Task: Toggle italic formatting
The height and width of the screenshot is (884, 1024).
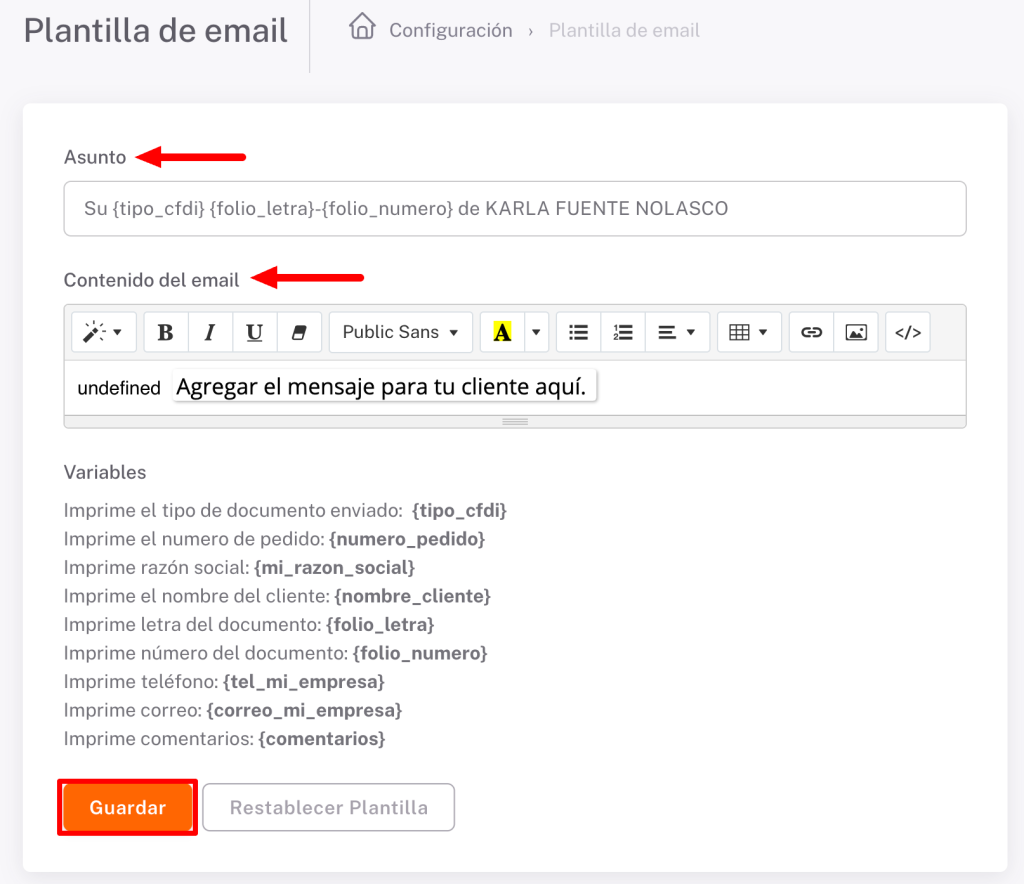Action: coord(210,332)
